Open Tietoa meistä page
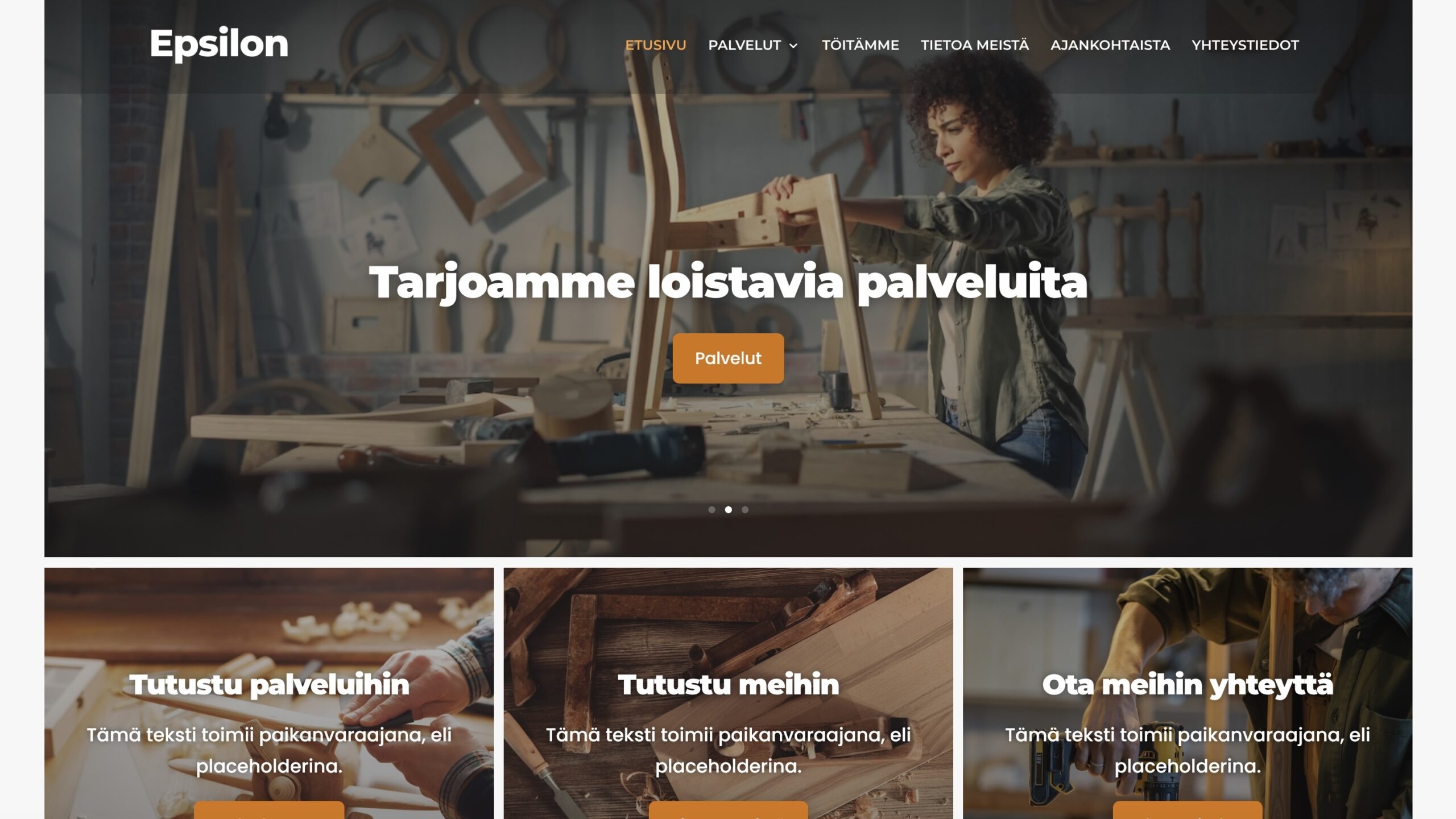The width and height of the screenshot is (1456, 819). [x=975, y=45]
